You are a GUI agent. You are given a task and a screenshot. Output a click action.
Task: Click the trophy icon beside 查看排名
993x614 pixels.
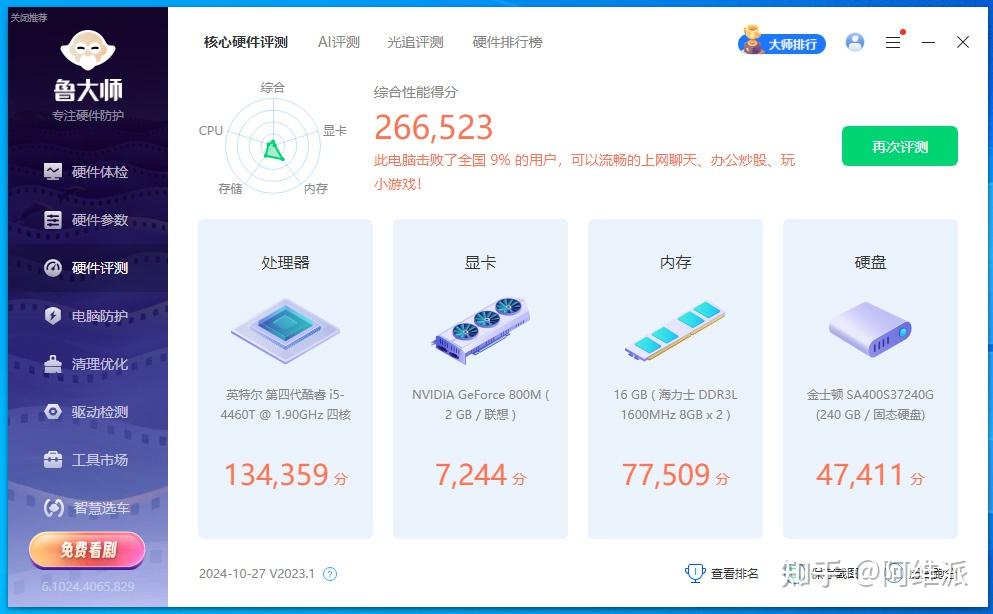point(695,573)
